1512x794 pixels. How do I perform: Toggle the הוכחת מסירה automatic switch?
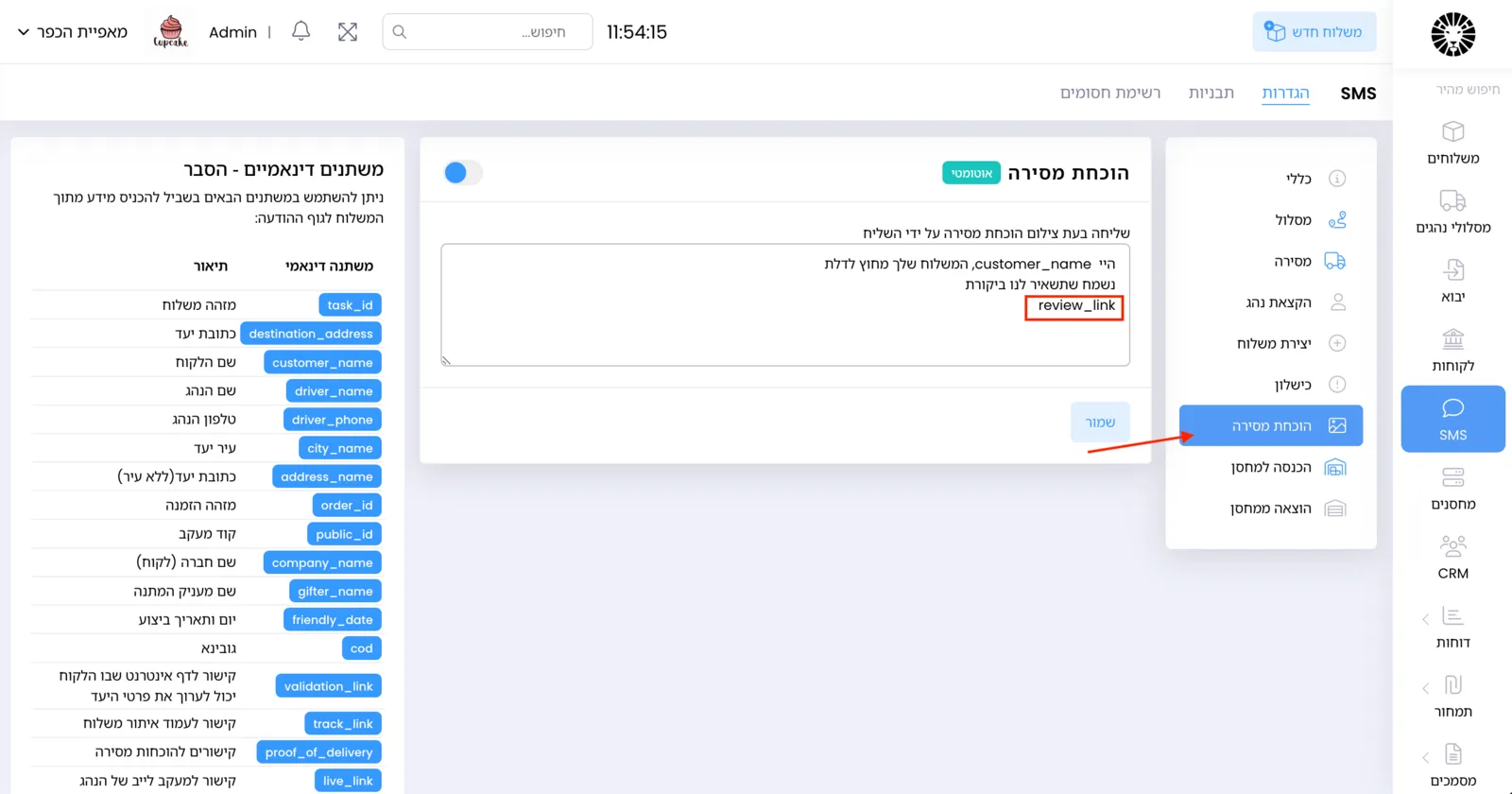pos(462,172)
